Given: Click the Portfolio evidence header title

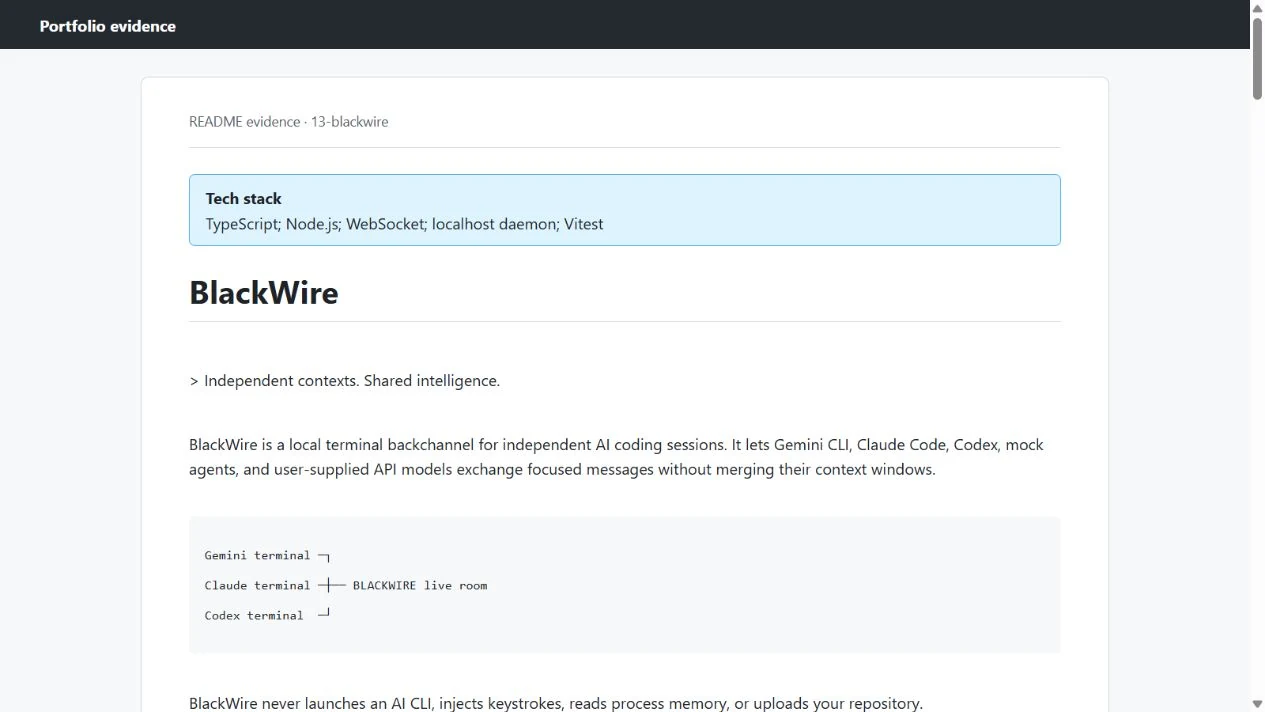Looking at the screenshot, I should point(107,26).
